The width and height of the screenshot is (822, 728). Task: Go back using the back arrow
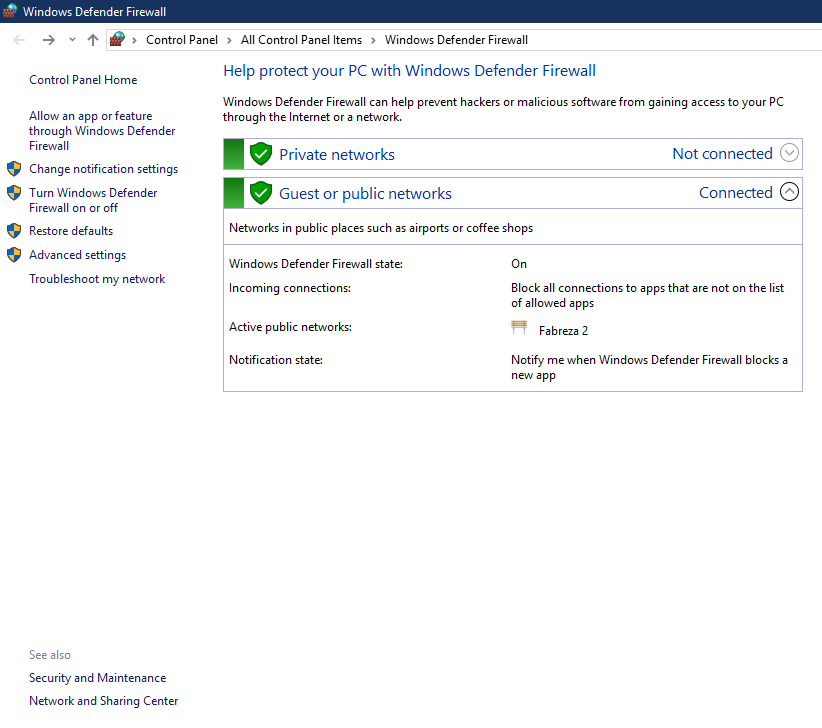click(x=19, y=40)
